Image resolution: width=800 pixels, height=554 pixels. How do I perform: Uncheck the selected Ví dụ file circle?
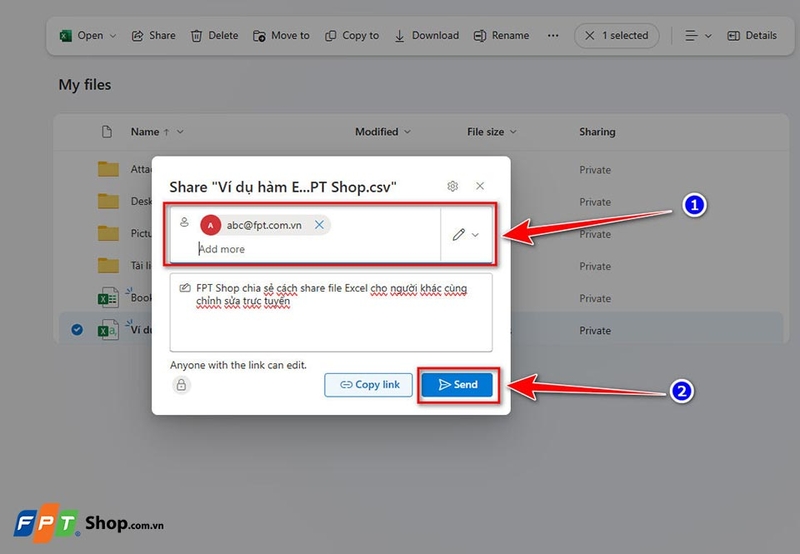click(77, 330)
